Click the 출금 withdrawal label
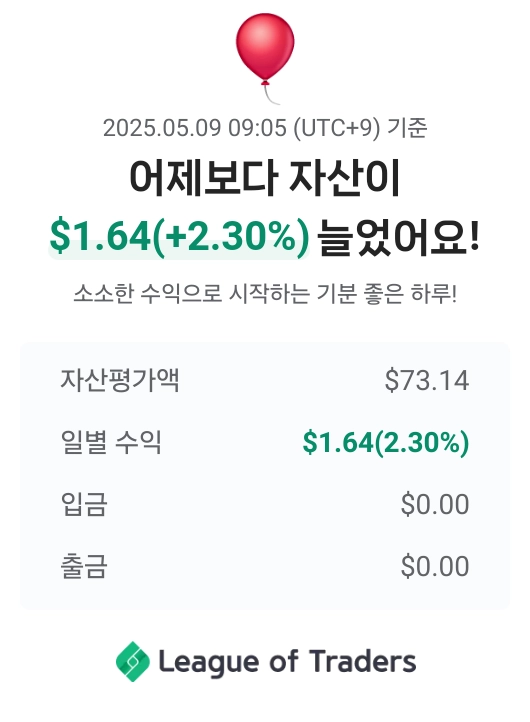Image resolution: width=530 pixels, height=722 pixels. click(x=84, y=565)
